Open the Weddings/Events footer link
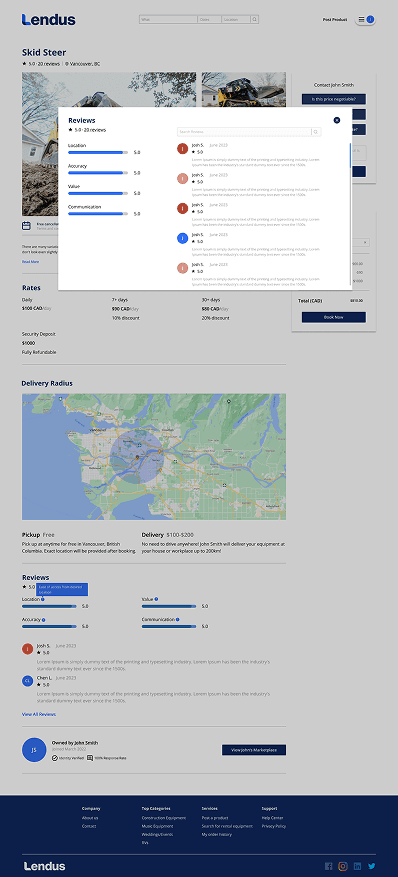Viewport: 398px width, 877px height. (157, 834)
